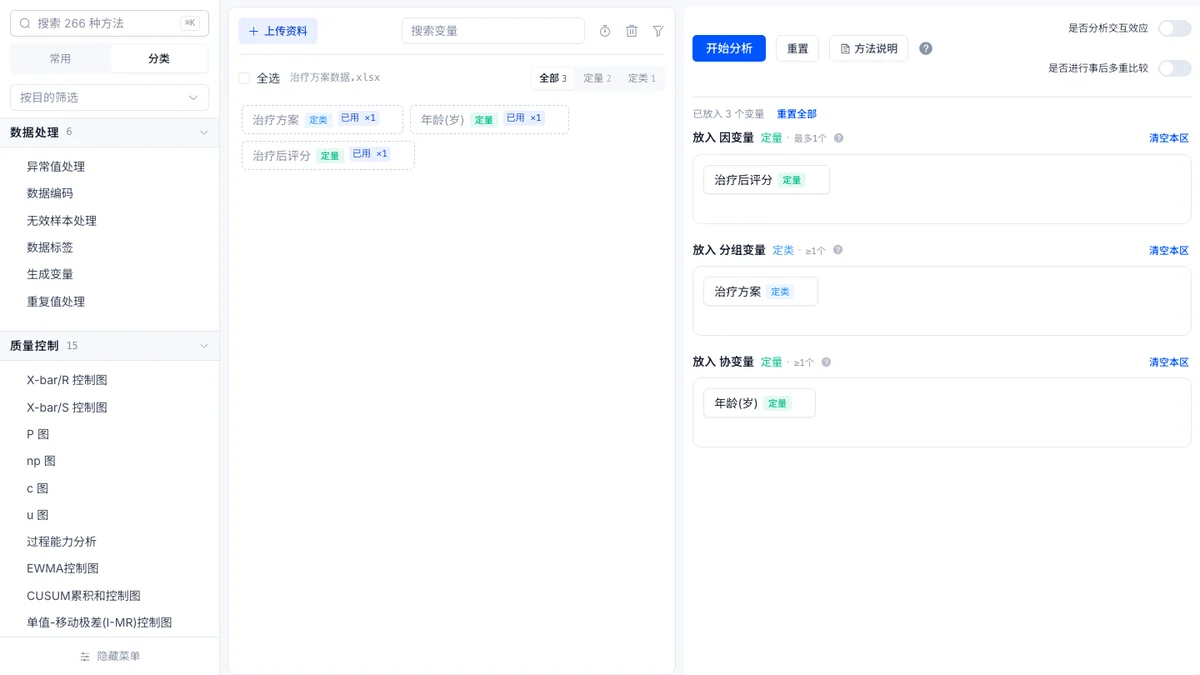The width and height of the screenshot is (1200, 675).
Task: Click the filter funnel icon
Action: click(x=658, y=31)
